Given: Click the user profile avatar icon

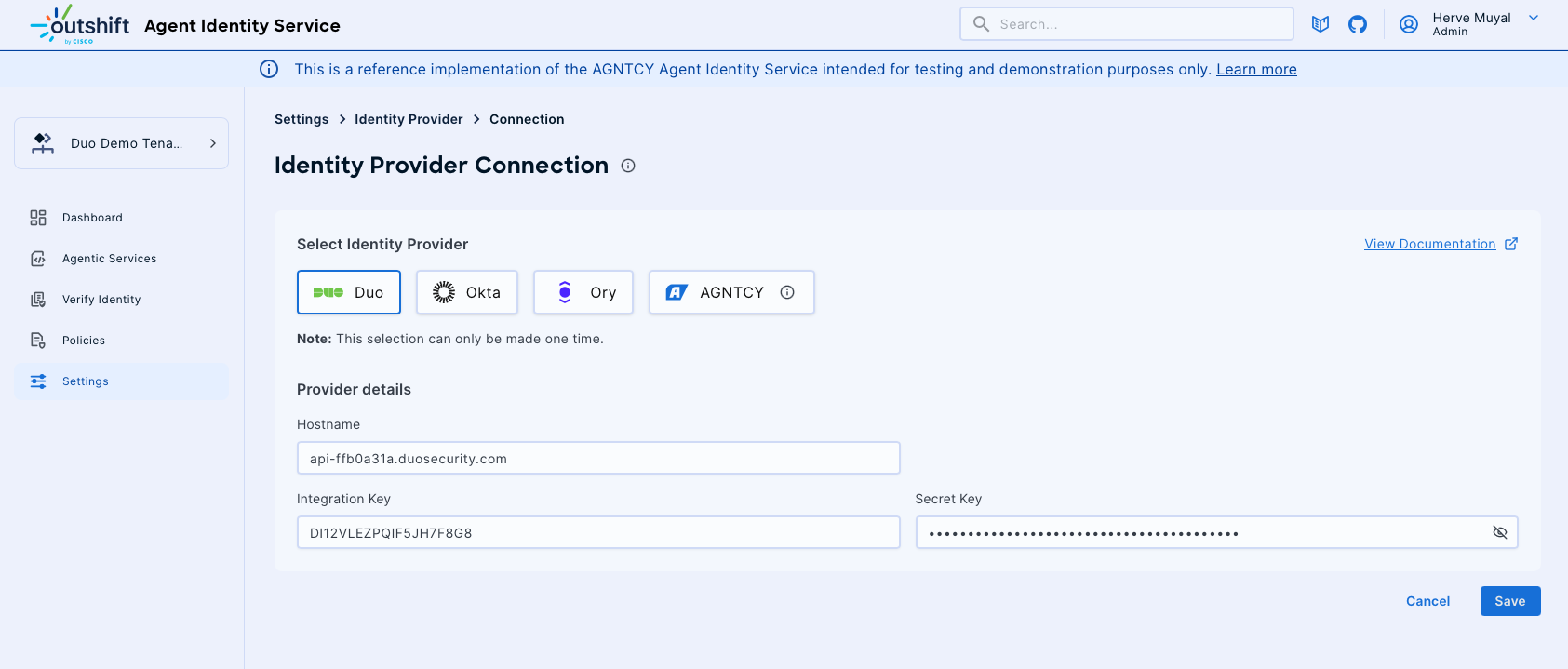Looking at the screenshot, I should [x=1409, y=24].
